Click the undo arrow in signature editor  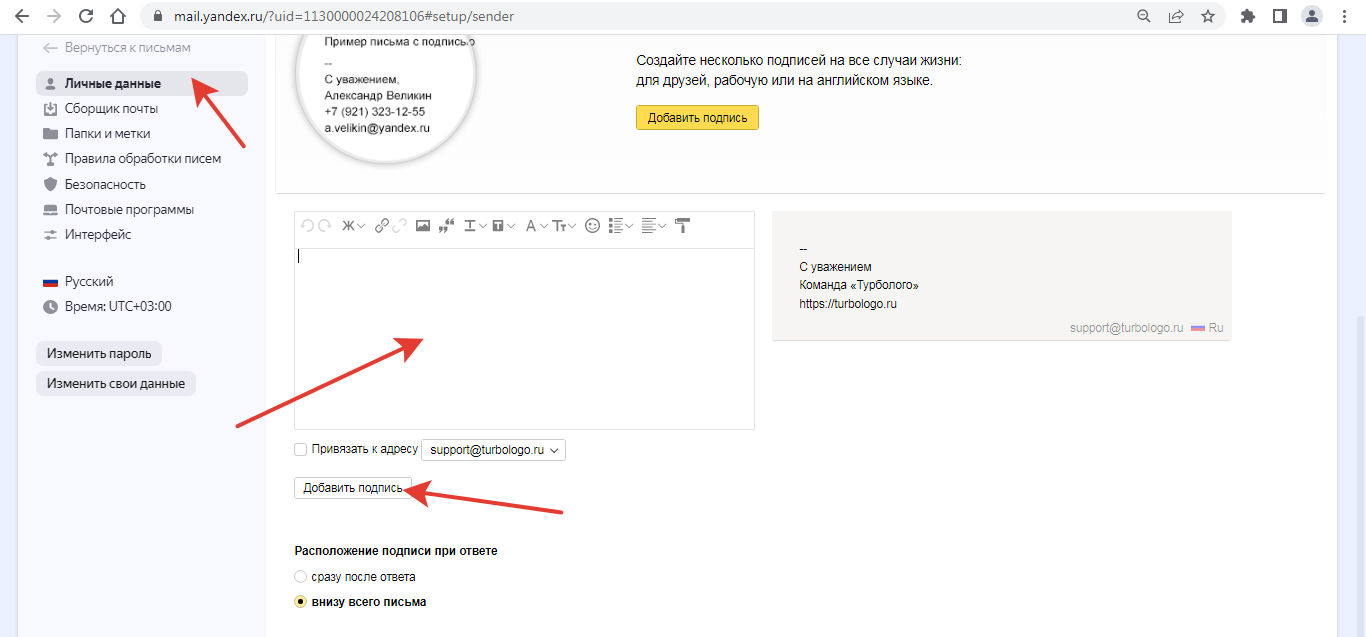click(x=307, y=226)
